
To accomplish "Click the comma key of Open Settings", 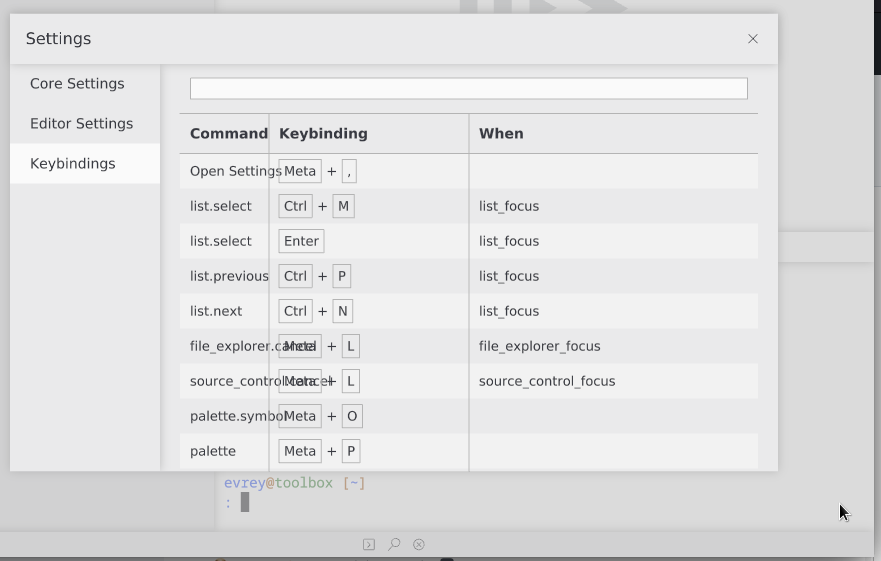I will pos(349,171).
